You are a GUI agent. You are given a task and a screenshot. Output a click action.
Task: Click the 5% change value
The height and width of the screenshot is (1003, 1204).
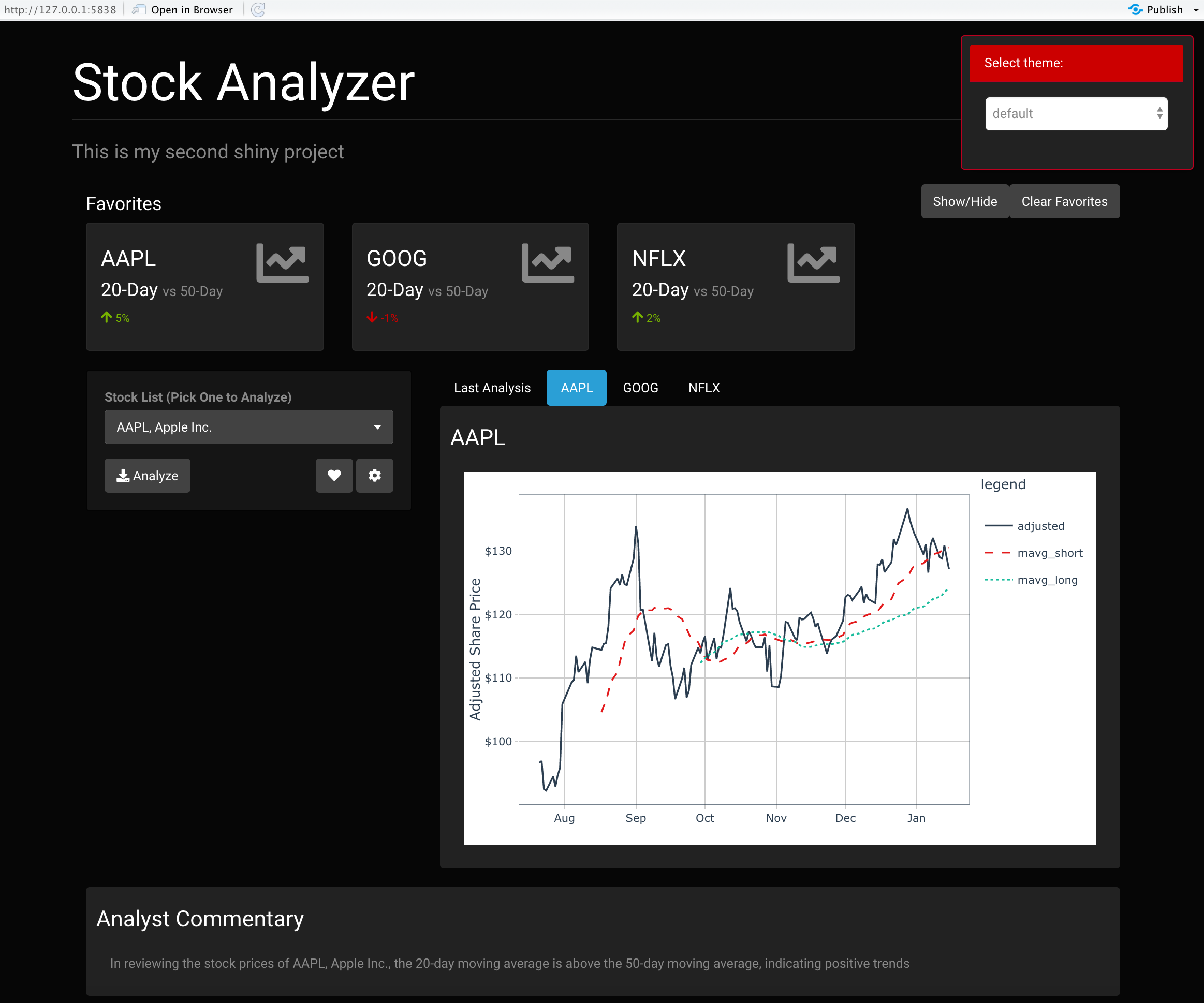pyautogui.click(x=123, y=318)
